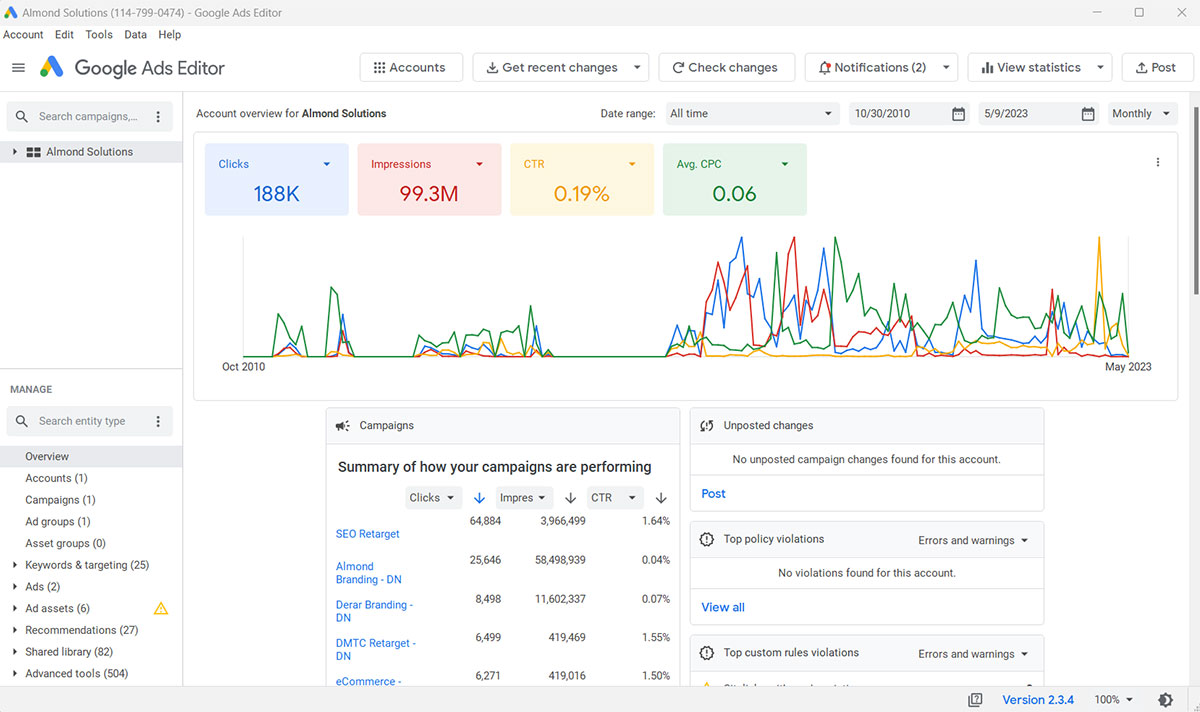Select Overview in Manage list

[91, 456]
